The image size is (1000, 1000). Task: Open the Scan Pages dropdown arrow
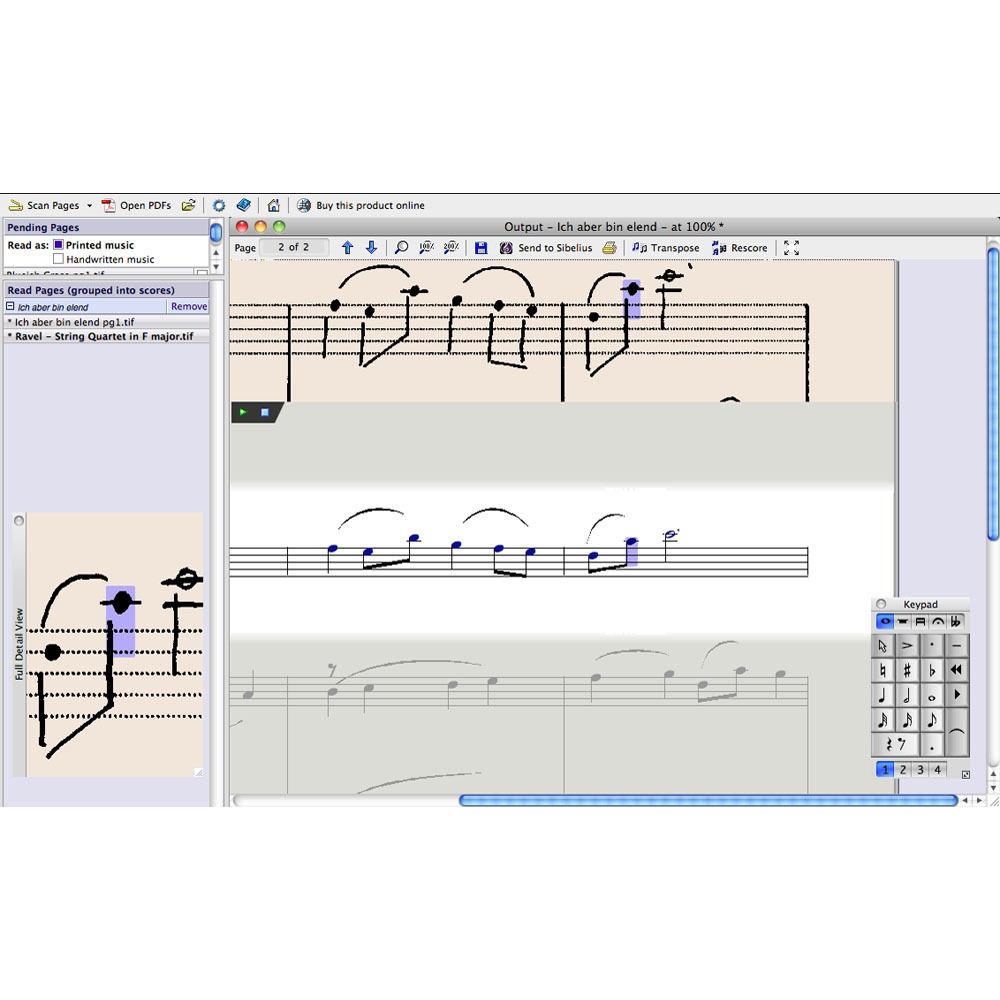[88, 205]
